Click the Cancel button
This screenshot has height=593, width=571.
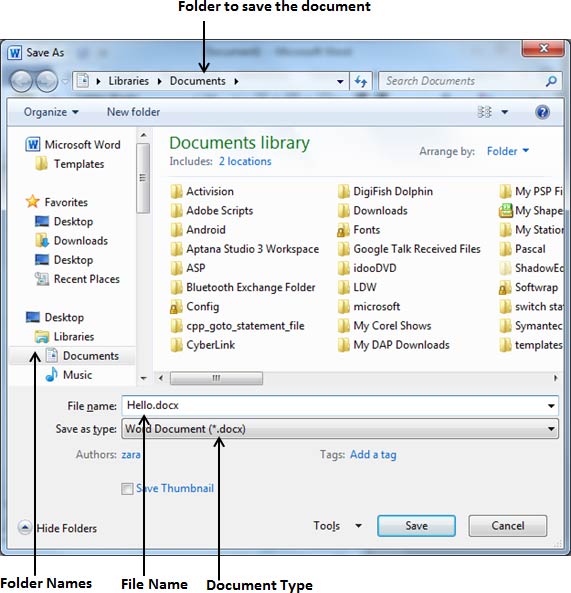(x=507, y=526)
